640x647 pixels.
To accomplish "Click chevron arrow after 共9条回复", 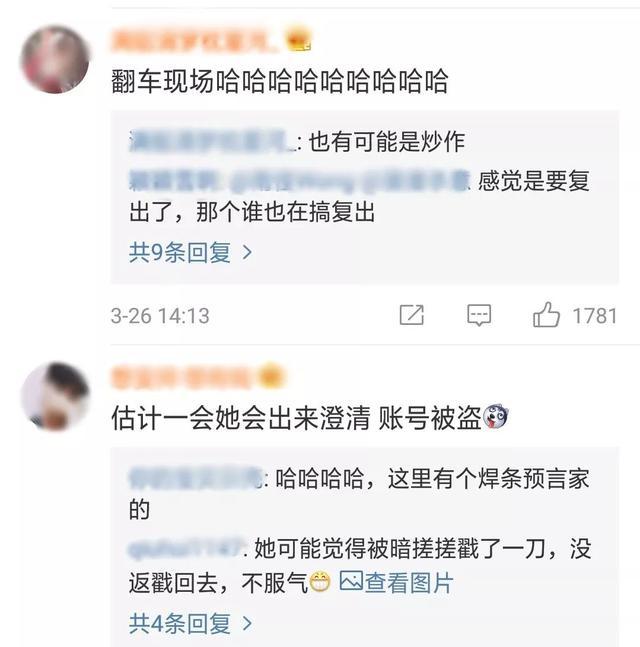I will pos(247,253).
